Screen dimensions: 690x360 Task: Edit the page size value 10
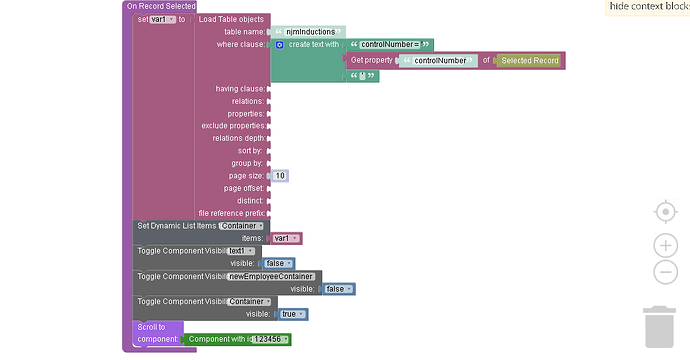[x=280, y=176]
